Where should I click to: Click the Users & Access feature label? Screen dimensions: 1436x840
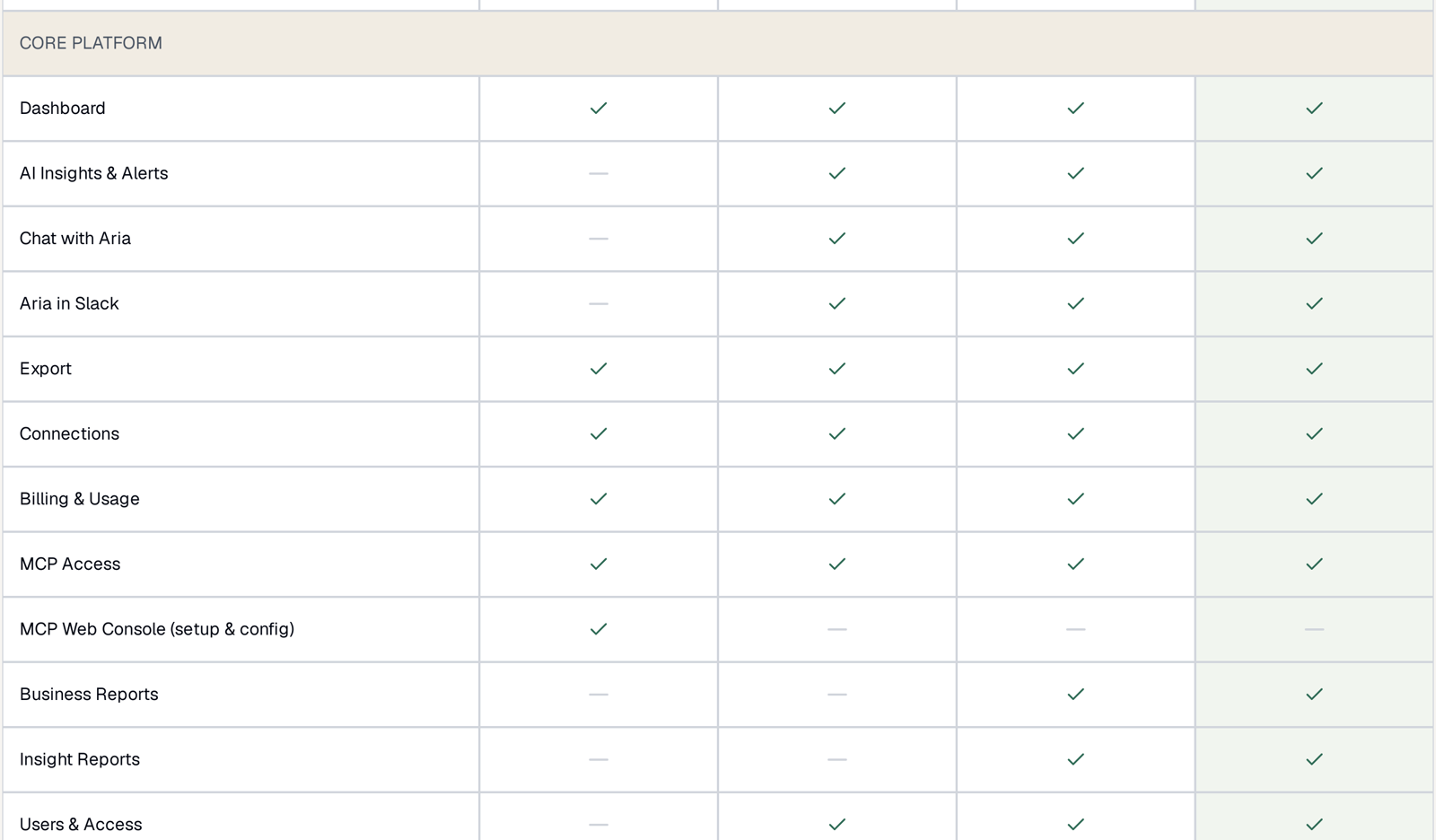click(81, 824)
